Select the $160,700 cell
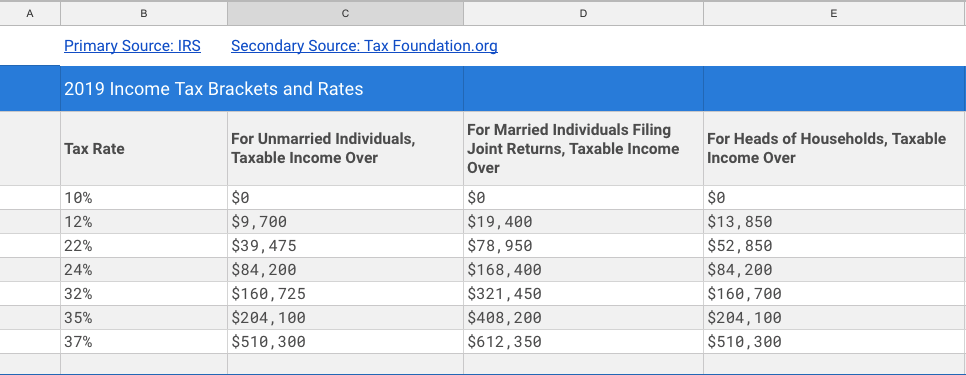Viewport: 966px width, 375px height. tap(834, 294)
